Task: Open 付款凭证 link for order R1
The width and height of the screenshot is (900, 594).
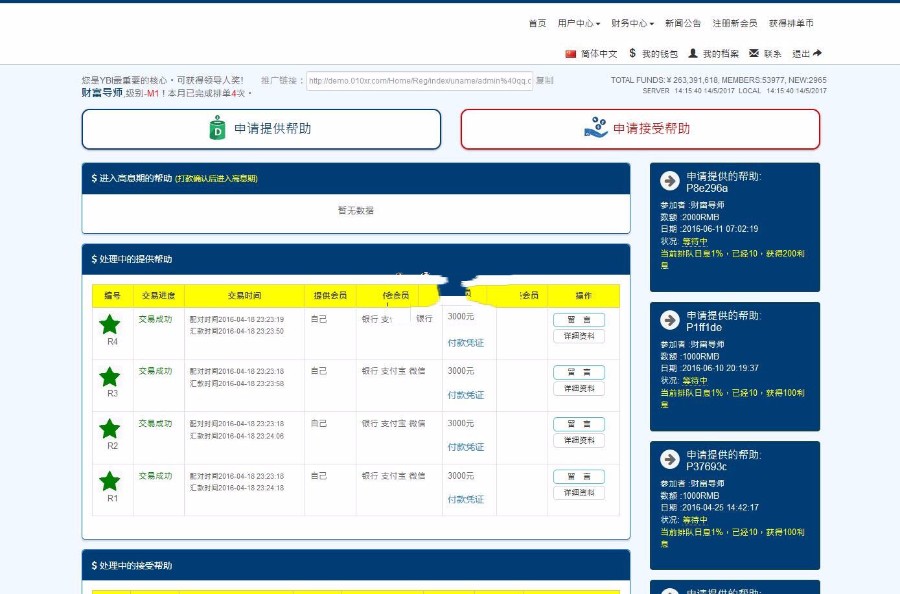Action: coord(465,499)
